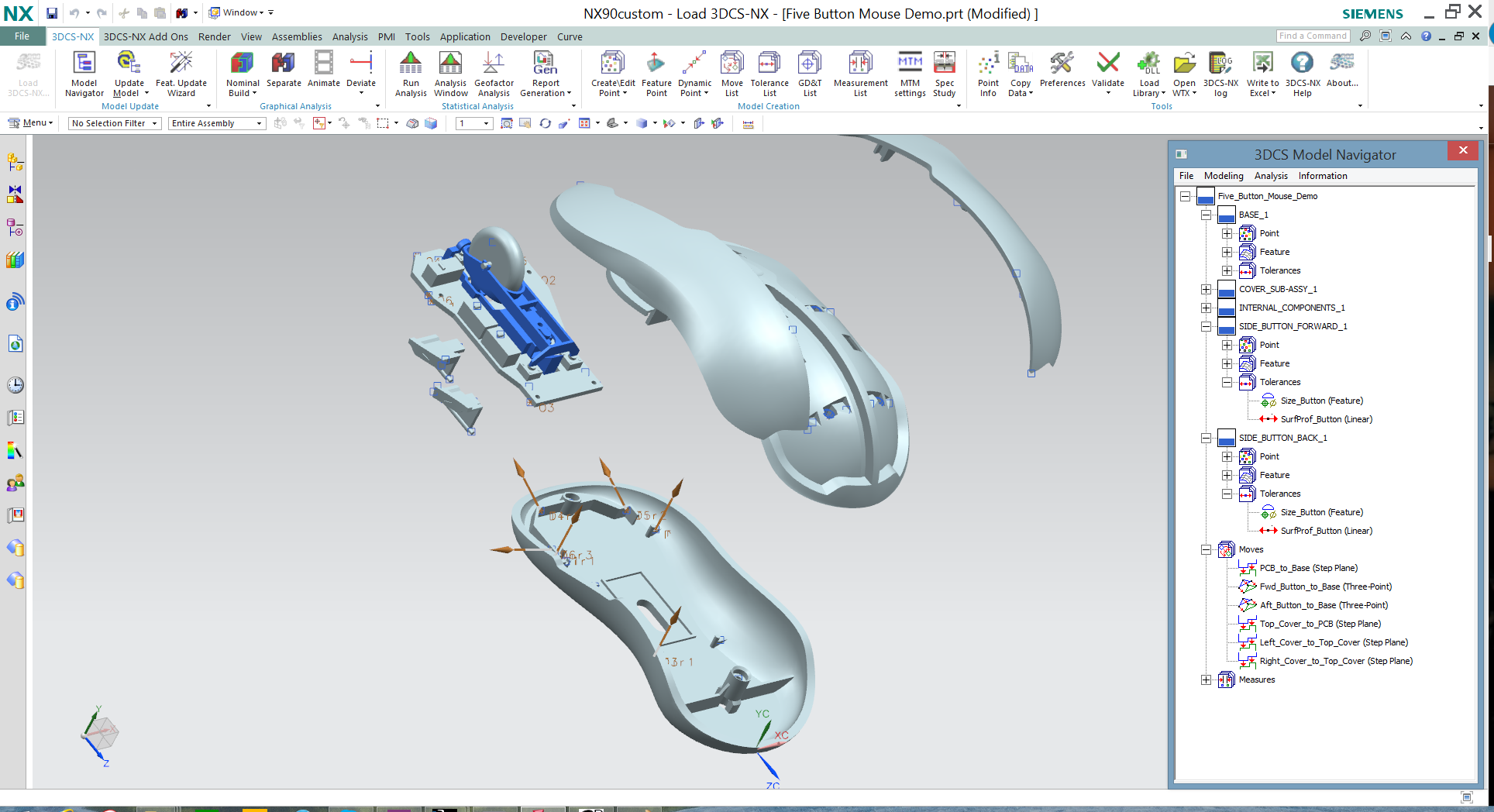Start the Animate tool

[323, 74]
